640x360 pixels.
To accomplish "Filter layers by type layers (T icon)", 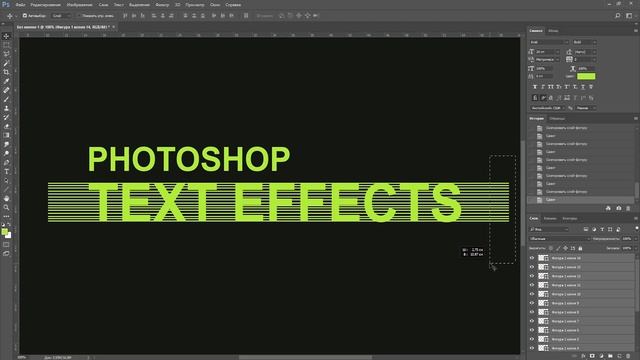I will point(602,229).
